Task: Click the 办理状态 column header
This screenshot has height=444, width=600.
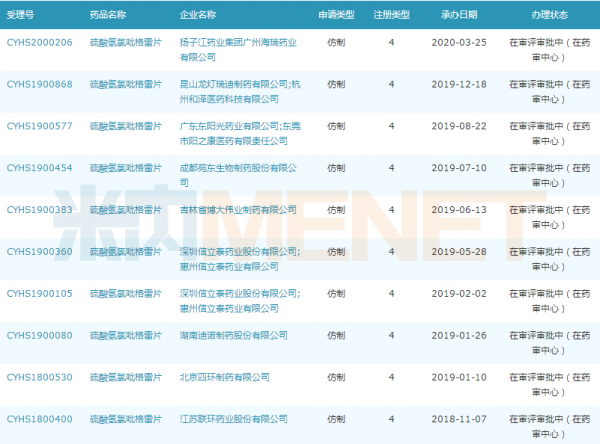Action: [551, 15]
